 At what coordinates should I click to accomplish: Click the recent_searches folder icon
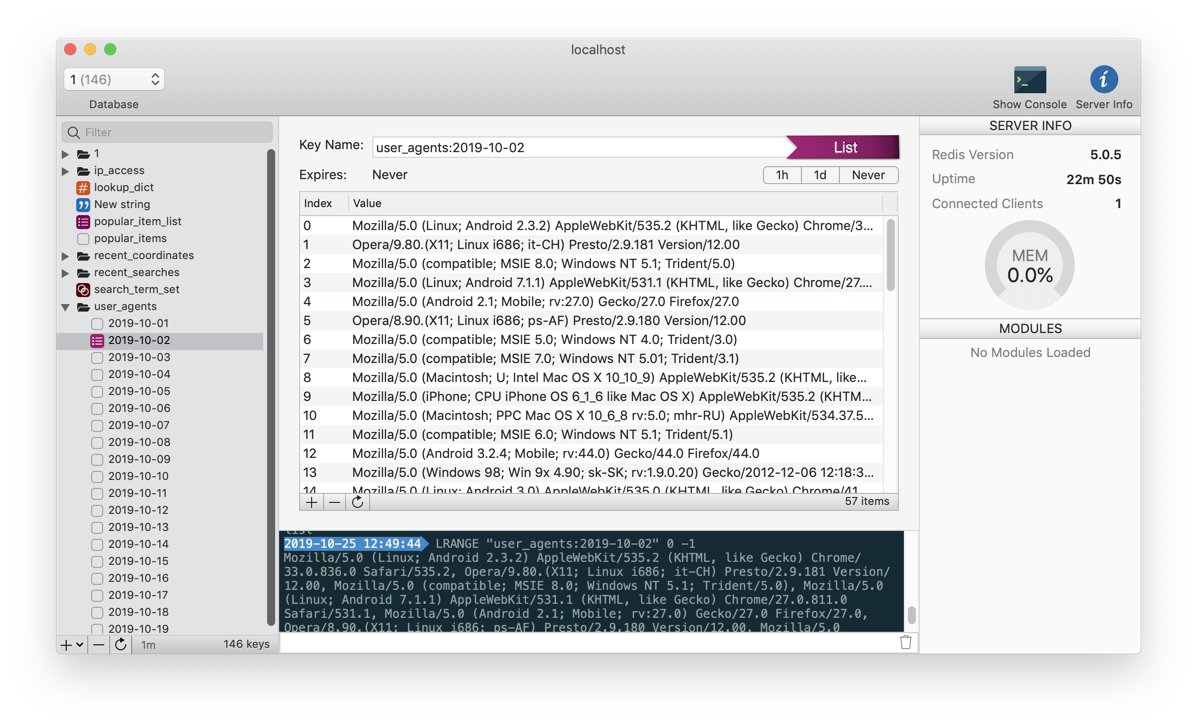[x=83, y=272]
